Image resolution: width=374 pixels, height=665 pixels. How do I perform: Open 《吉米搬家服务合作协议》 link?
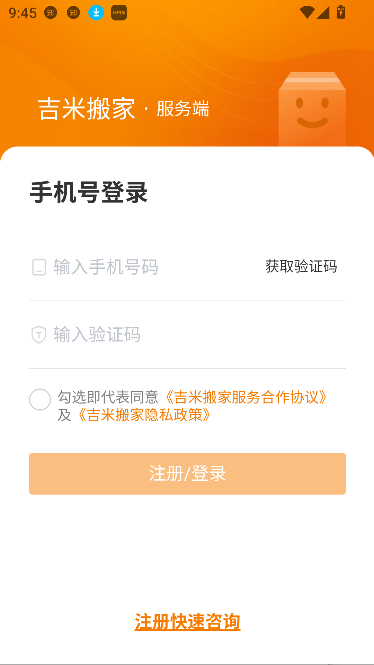coord(246,397)
